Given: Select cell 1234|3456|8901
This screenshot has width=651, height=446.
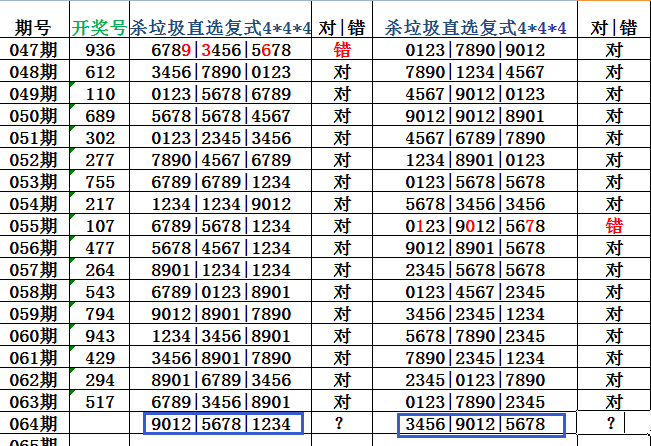Looking at the screenshot, I should (x=221, y=336).
